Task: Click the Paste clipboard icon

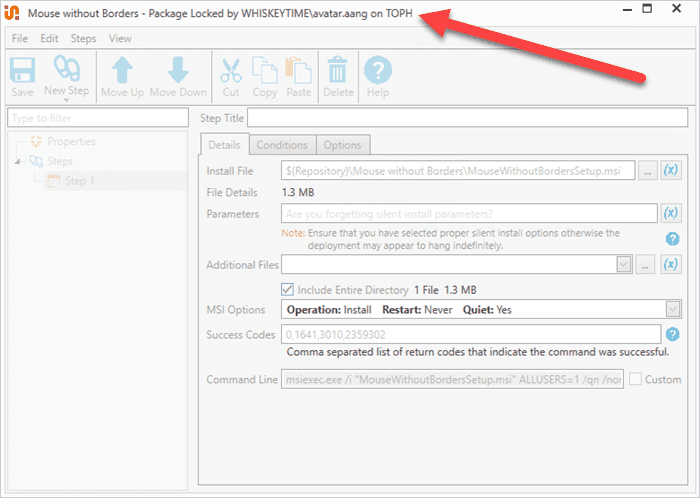Action: [x=299, y=70]
